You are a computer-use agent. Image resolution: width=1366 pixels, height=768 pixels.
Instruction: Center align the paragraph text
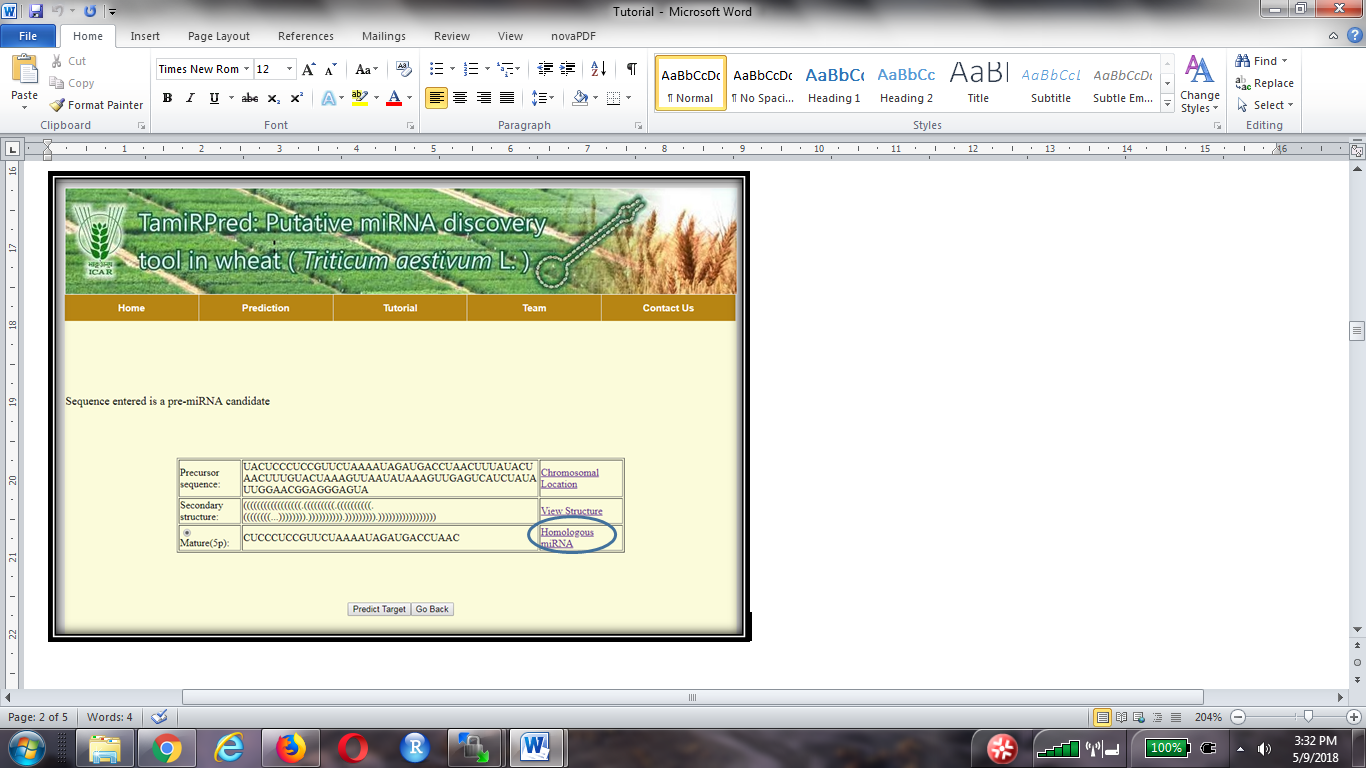pos(460,98)
